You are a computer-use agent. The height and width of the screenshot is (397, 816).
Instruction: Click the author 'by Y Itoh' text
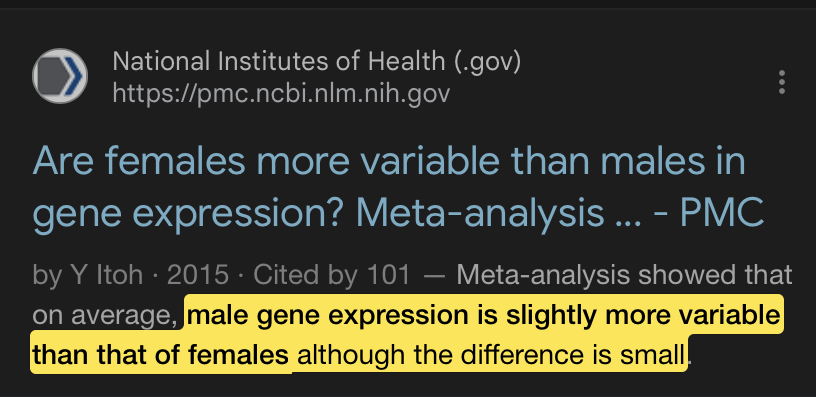coord(87,275)
